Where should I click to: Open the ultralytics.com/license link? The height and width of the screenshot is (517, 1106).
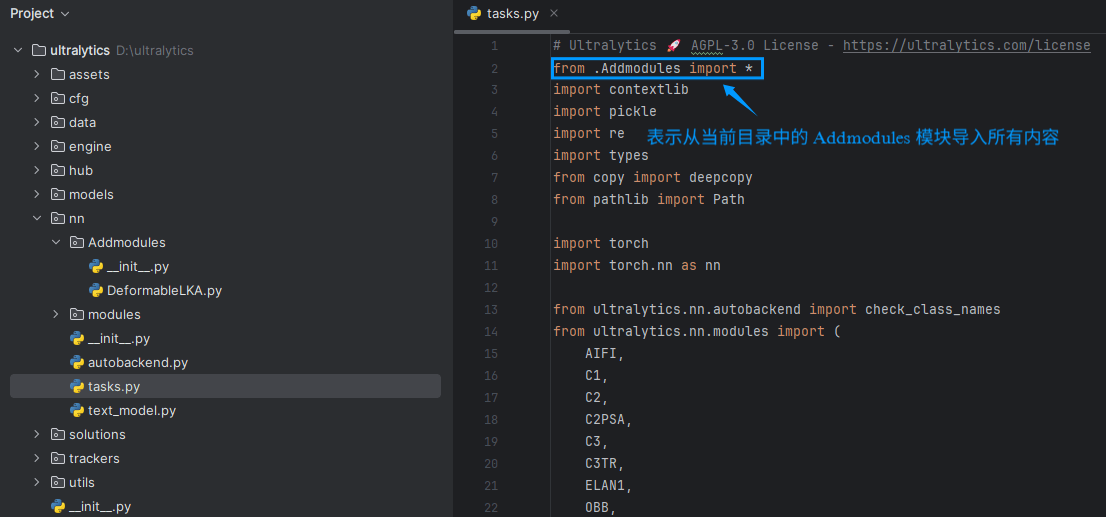966,46
